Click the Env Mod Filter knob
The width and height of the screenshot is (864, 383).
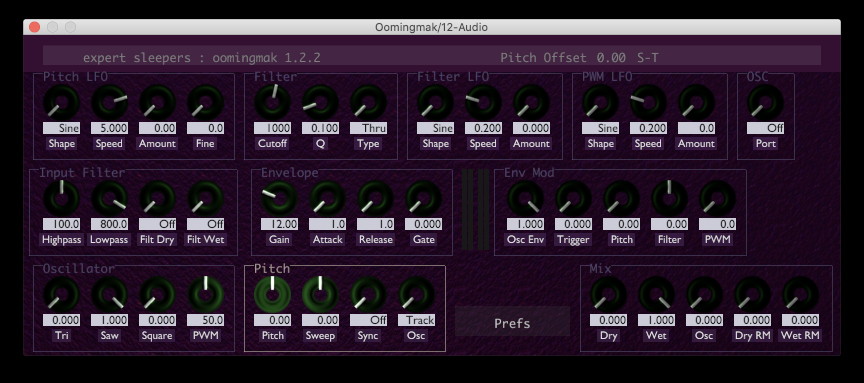tap(669, 198)
